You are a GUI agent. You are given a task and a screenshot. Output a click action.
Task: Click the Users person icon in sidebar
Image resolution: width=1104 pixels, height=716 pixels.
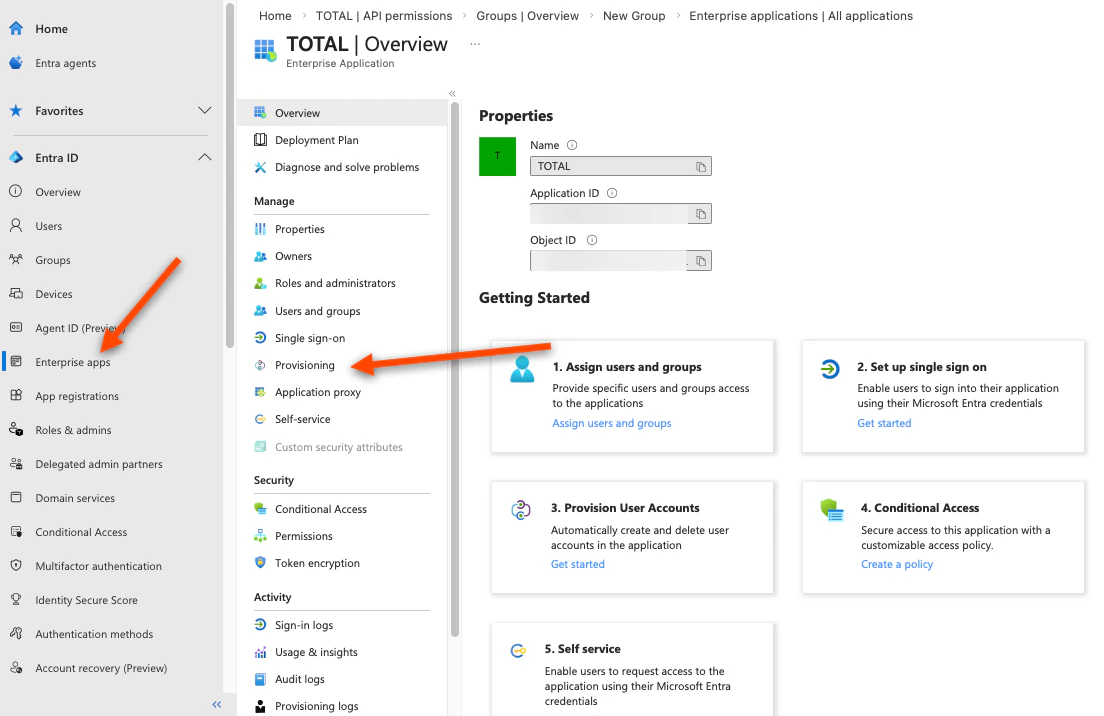pyautogui.click(x=16, y=225)
